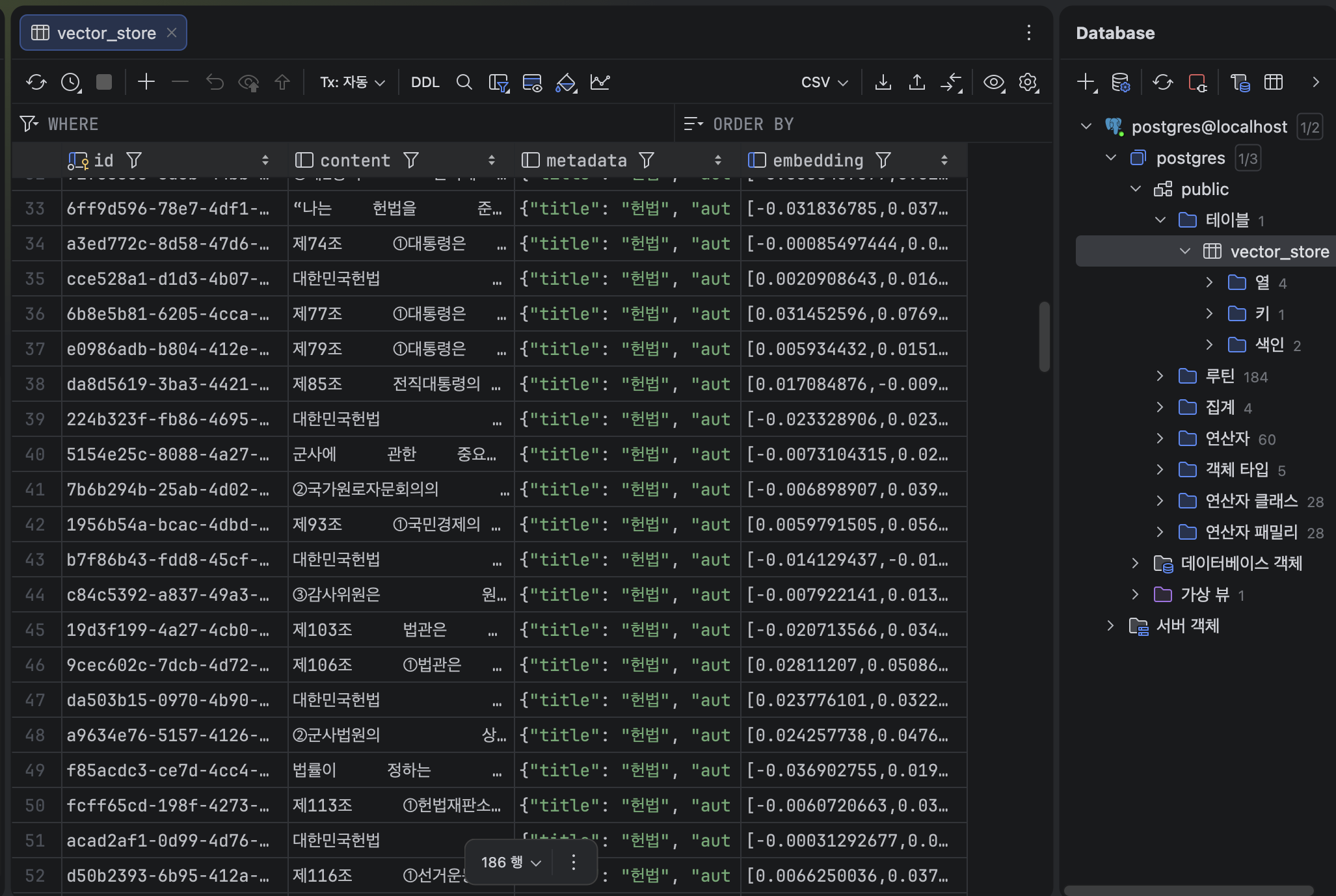Open the DDL view button
Image resolution: width=1336 pixels, height=896 pixels.
[x=425, y=82]
